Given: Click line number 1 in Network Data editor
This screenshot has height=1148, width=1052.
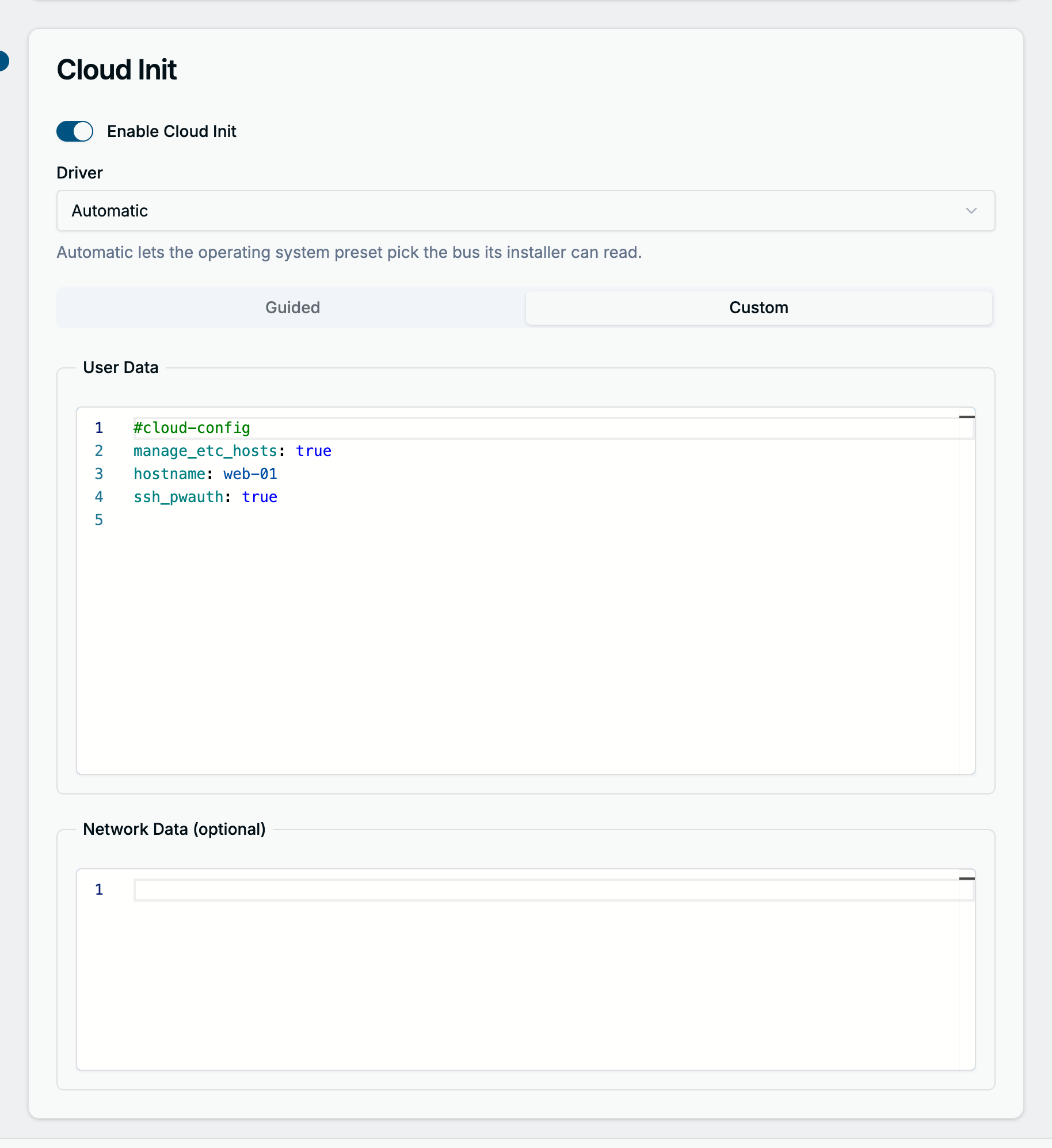Looking at the screenshot, I should pos(99,889).
